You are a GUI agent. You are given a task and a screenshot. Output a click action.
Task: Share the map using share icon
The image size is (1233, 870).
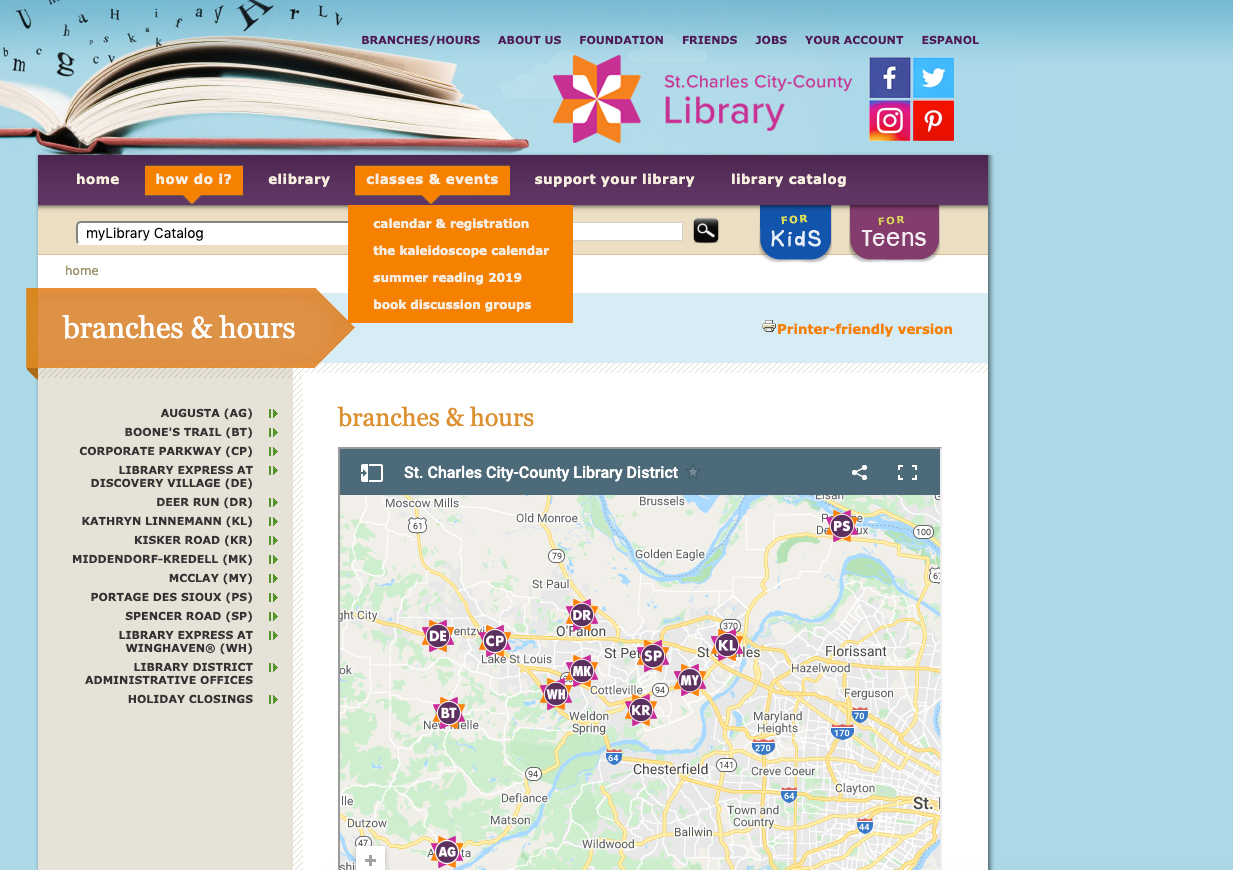click(x=859, y=473)
